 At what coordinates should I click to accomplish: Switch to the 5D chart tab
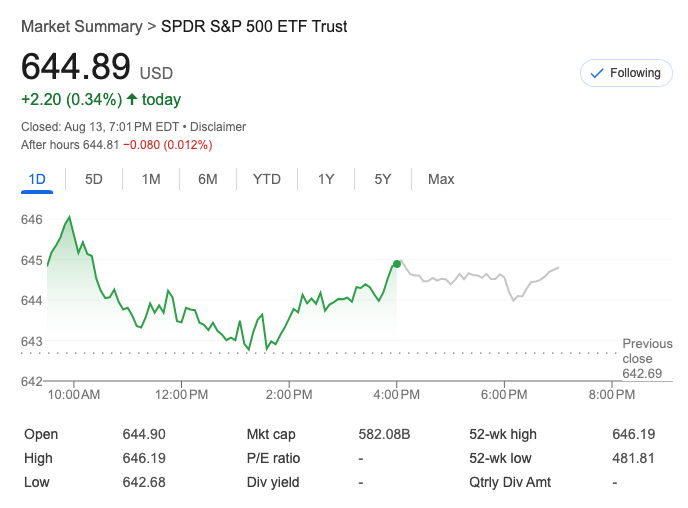pos(94,179)
